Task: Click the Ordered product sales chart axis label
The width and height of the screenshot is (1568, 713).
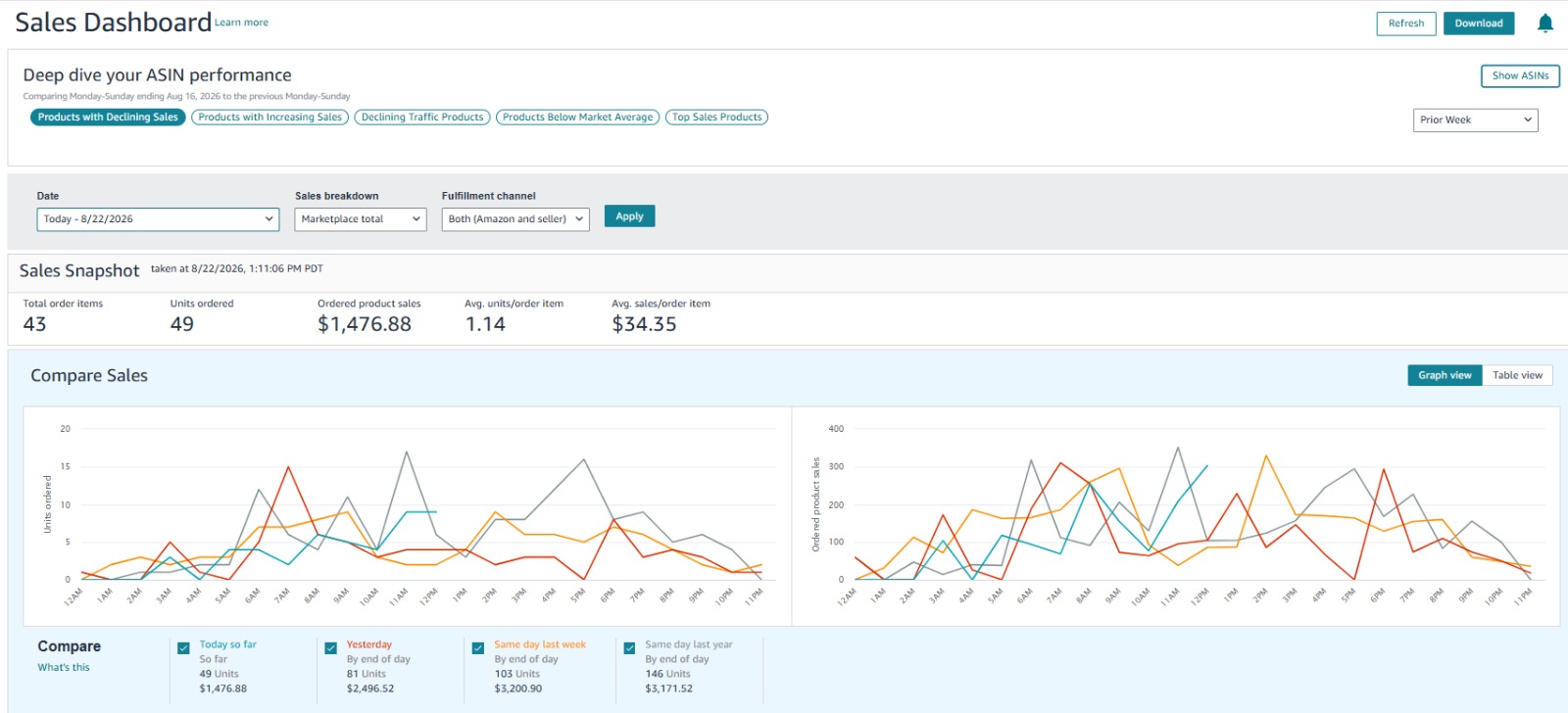Action: click(815, 504)
